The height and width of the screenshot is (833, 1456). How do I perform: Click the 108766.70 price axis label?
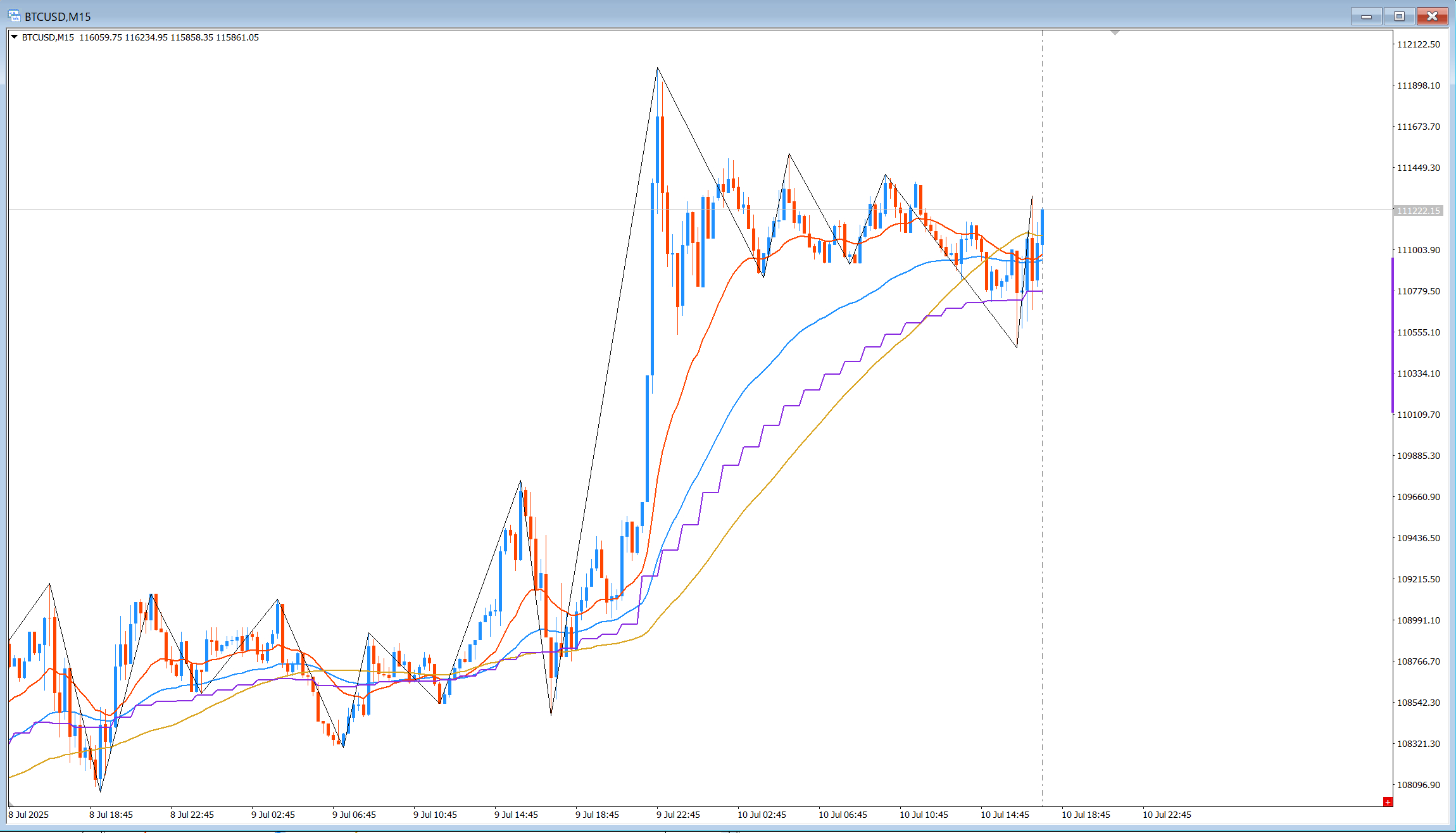pos(1419,661)
